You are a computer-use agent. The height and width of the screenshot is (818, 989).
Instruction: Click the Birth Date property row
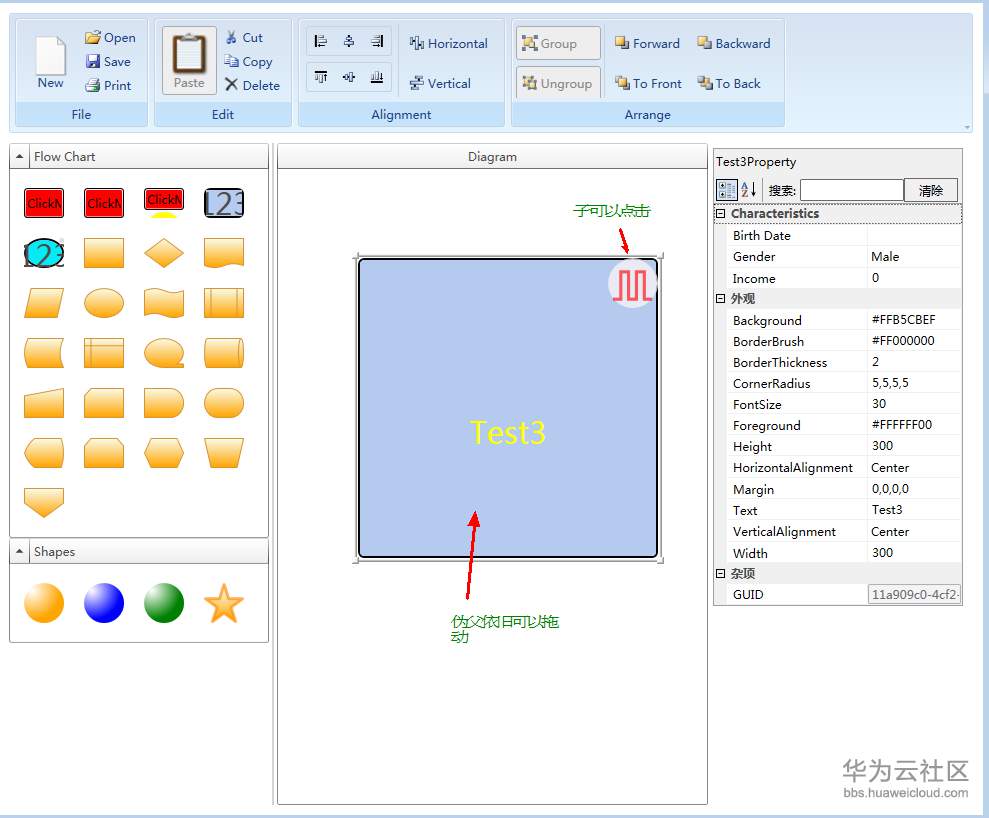pos(845,235)
